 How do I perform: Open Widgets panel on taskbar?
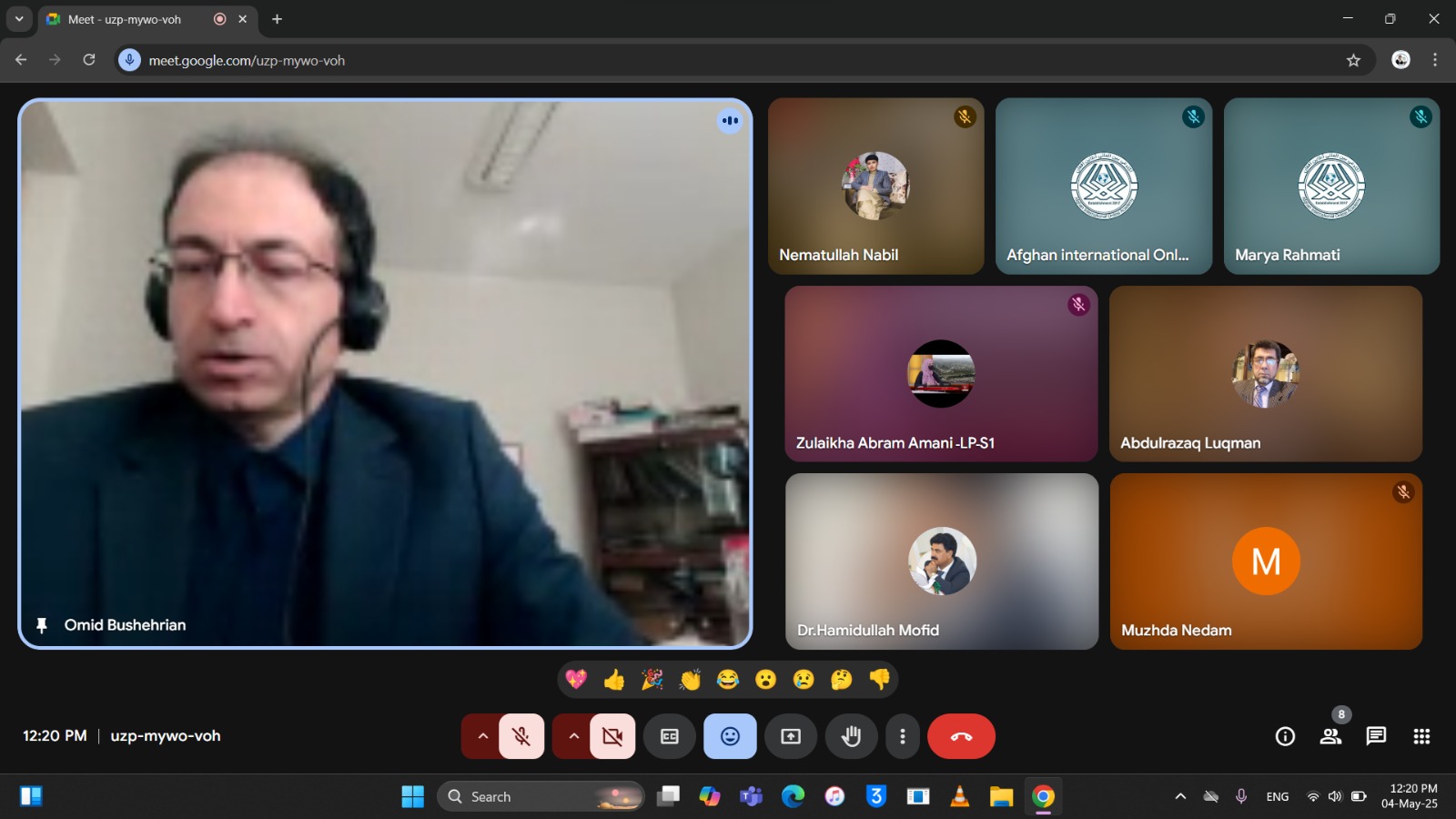point(31,796)
